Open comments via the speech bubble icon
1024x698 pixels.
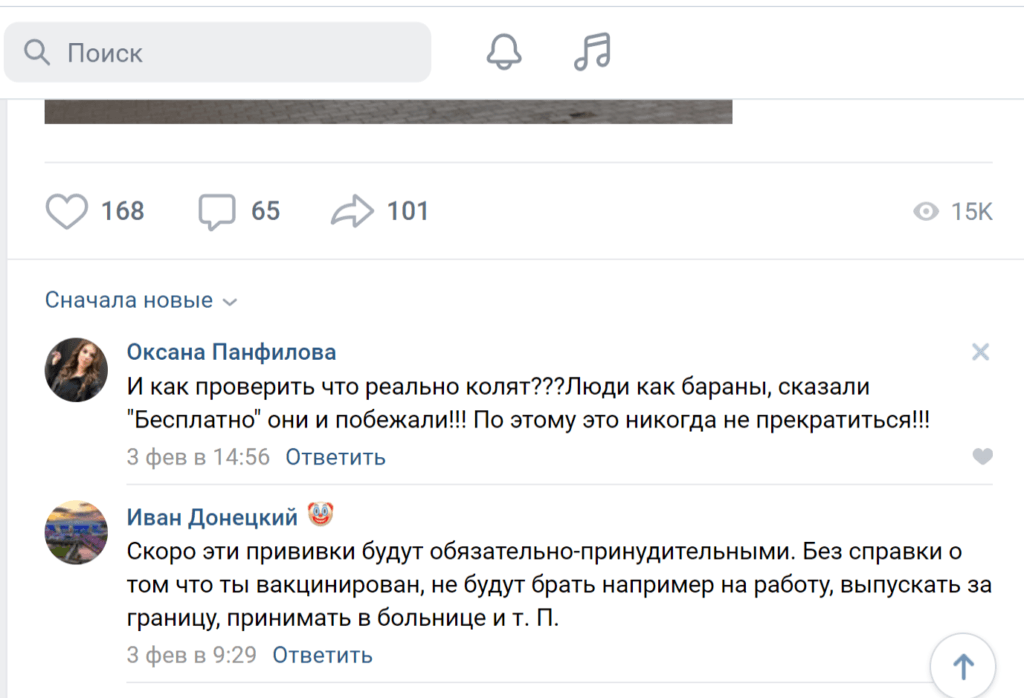coord(219,211)
